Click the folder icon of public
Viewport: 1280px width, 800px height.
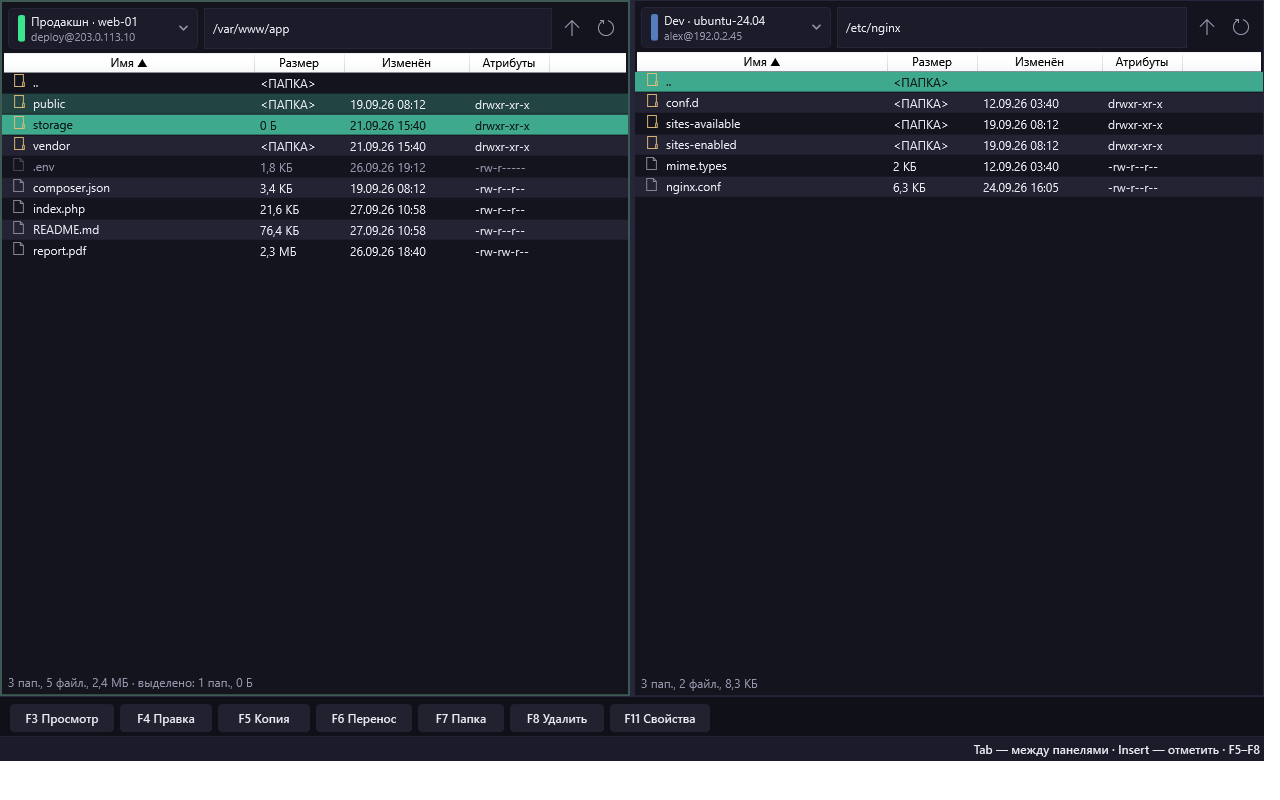pyautogui.click(x=19, y=103)
